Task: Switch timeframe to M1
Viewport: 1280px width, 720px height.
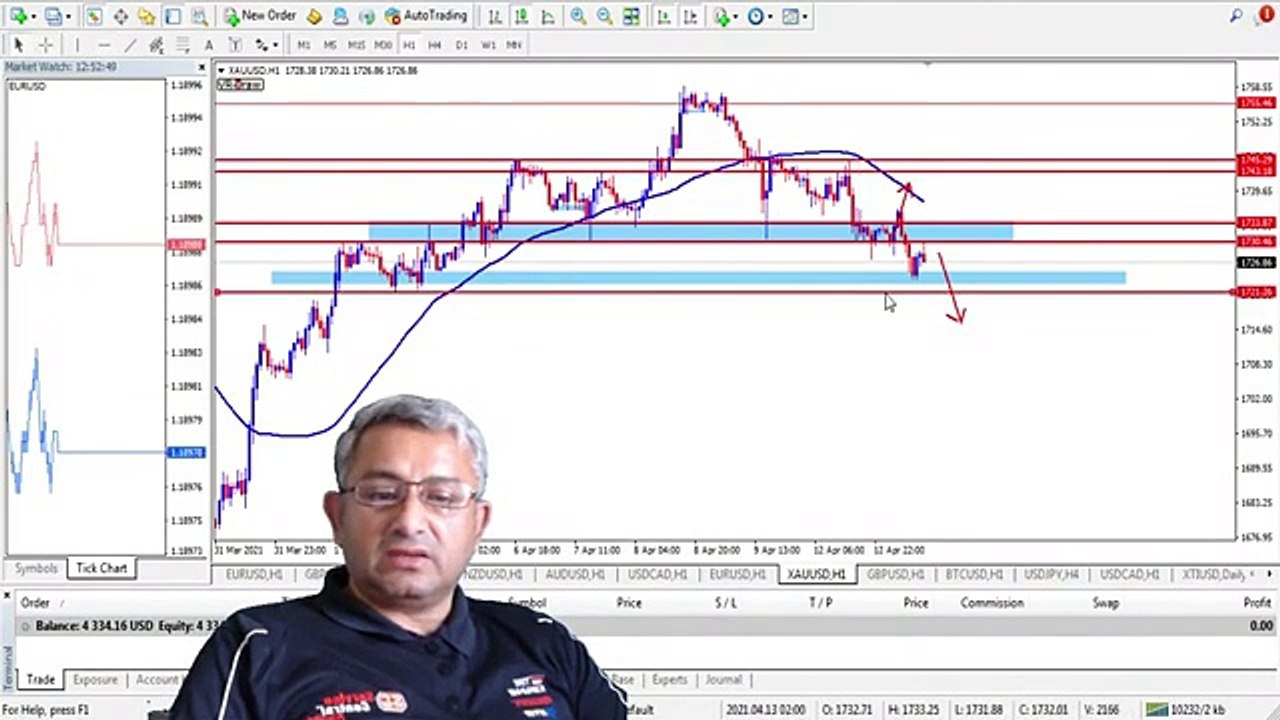Action: (304, 45)
